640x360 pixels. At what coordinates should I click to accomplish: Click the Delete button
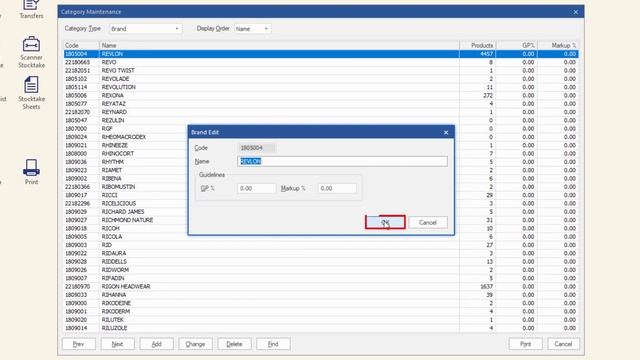[x=234, y=344]
